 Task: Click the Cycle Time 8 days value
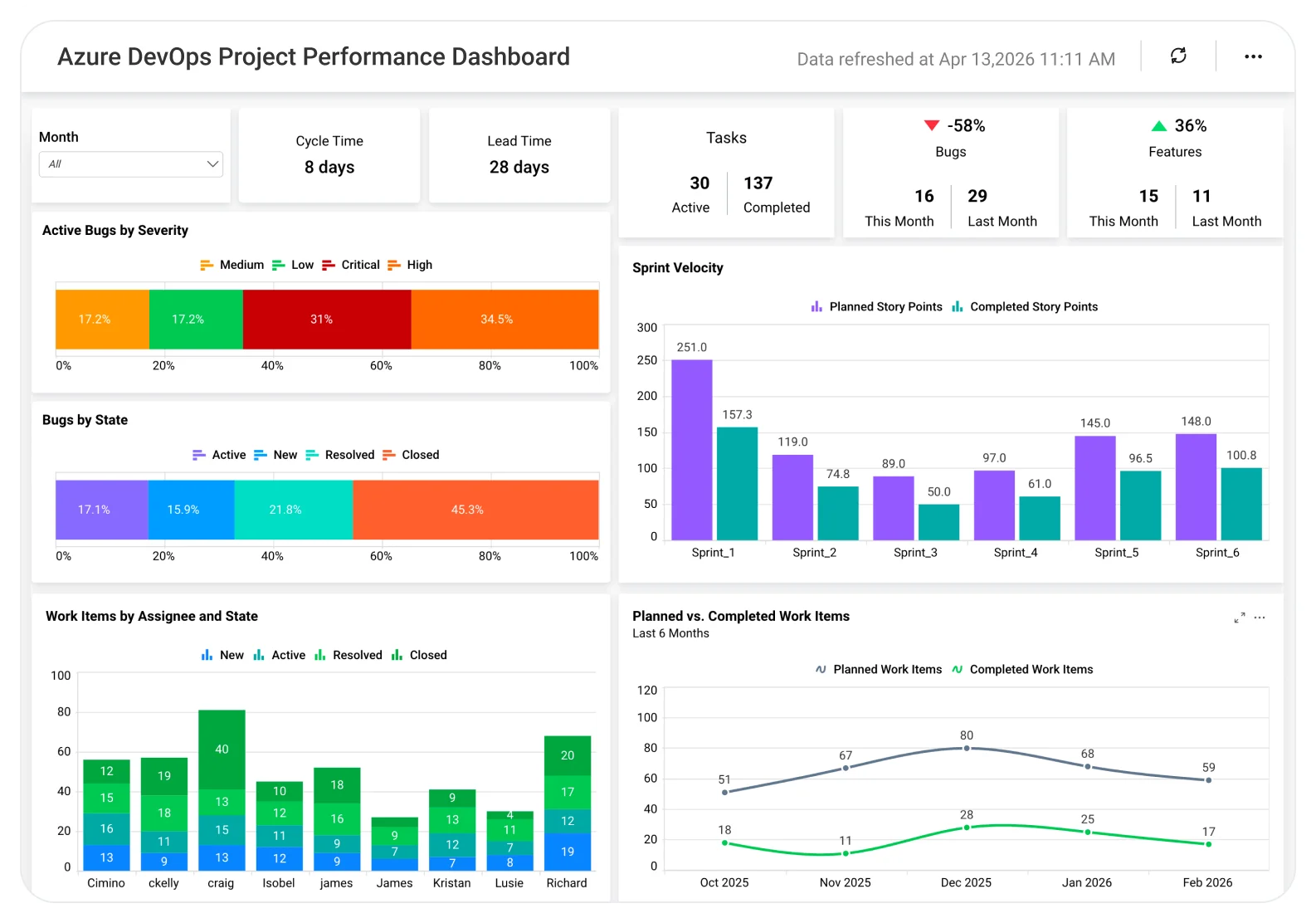point(329,168)
